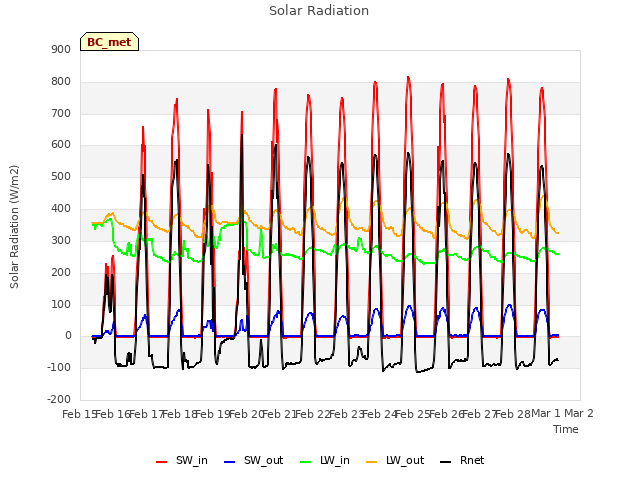The height and width of the screenshot is (480, 640).
Task: Click the 800 y-axis tick label
Action: (x=61, y=82)
